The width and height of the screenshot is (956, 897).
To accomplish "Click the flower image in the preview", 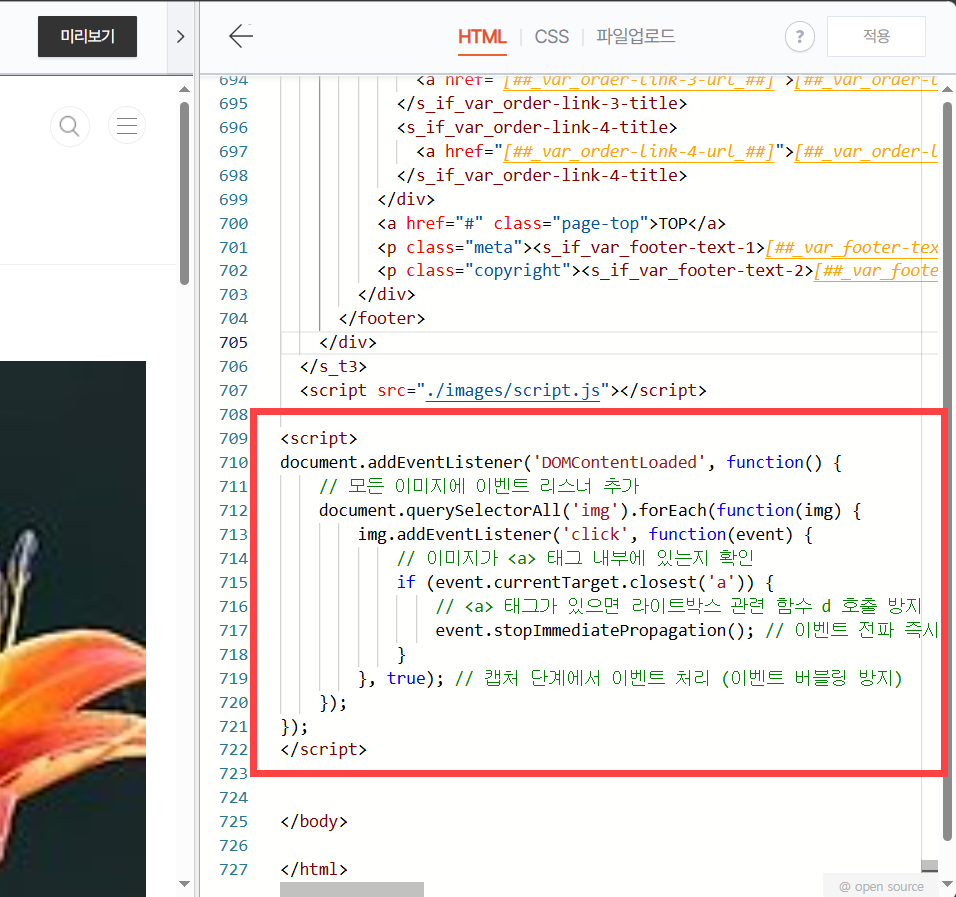I will pos(73,629).
